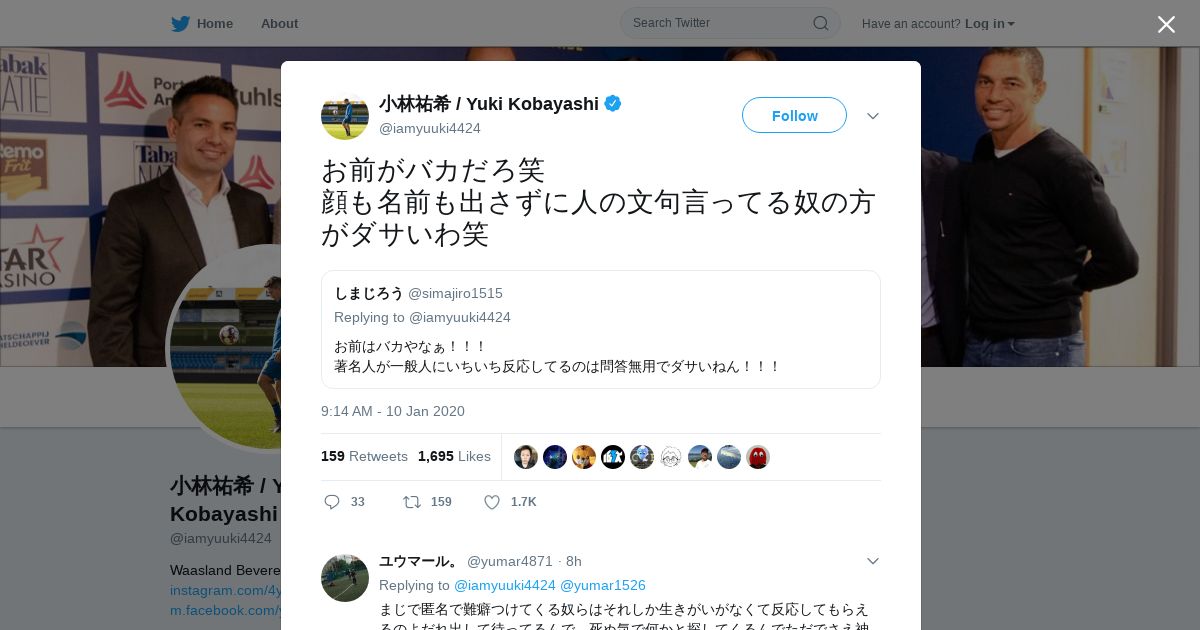Image resolution: width=1200 pixels, height=630 pixels.
Task: Follow Yuki Kobayashi with the Follow button
Action: pyautogui.click(x=794, y=115)
